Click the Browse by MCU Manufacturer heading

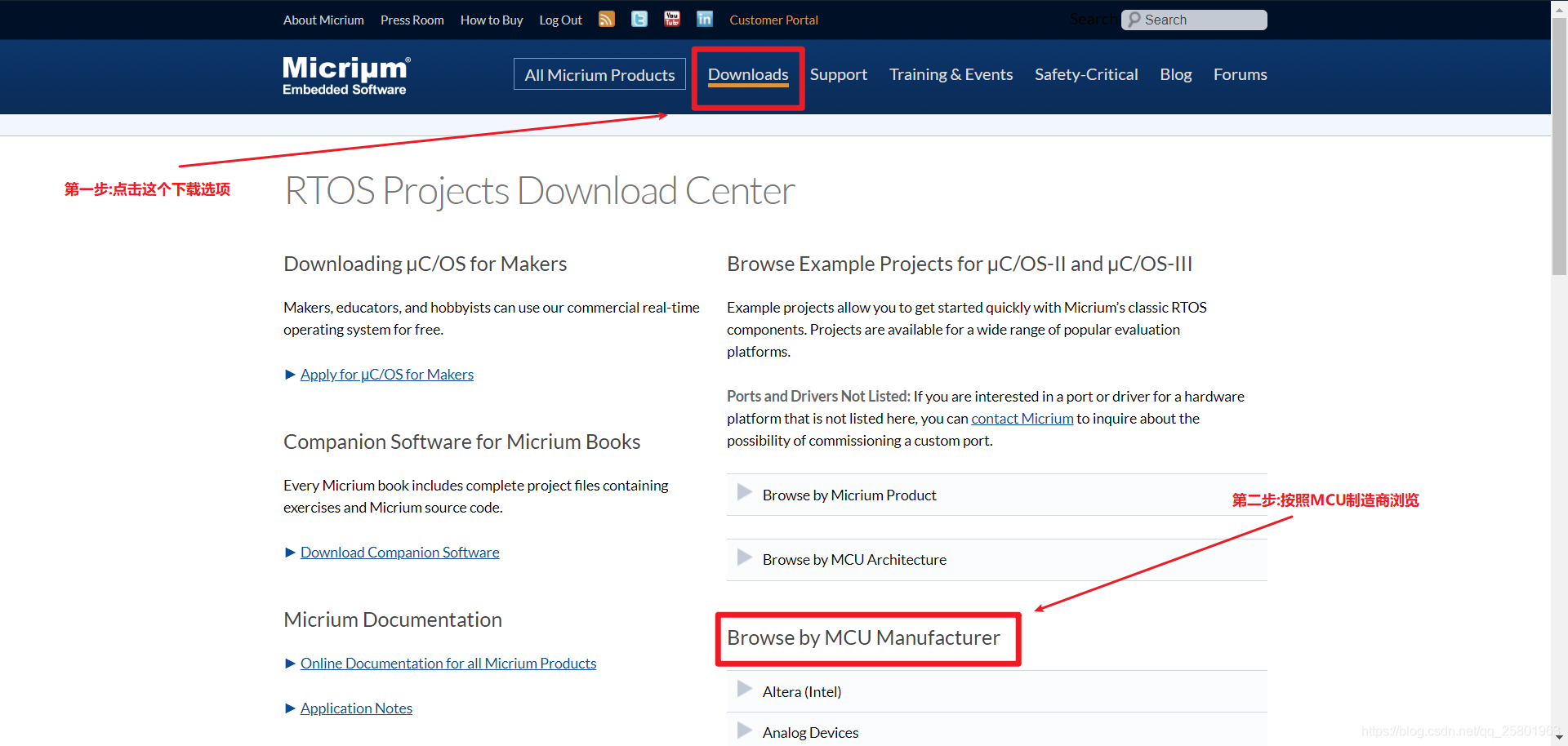[863, 637]
